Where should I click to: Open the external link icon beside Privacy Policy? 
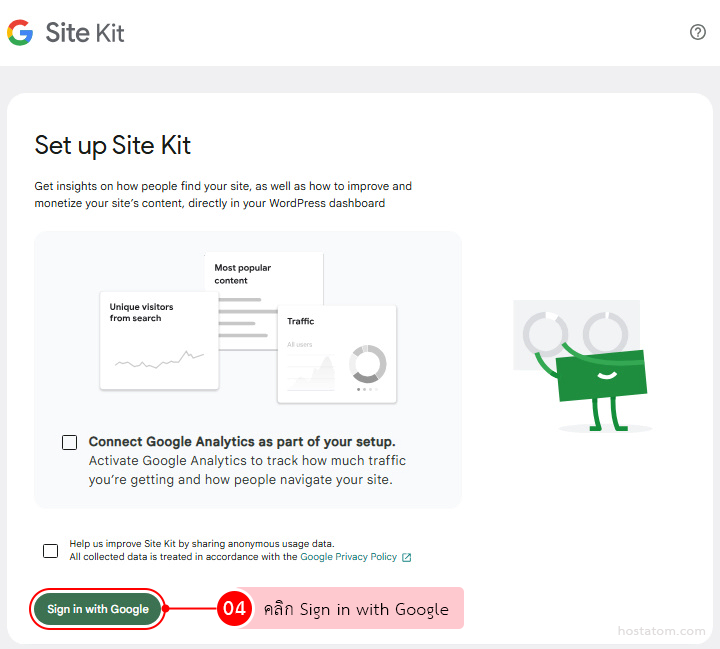pyautogui.click(x=406, y=557)
